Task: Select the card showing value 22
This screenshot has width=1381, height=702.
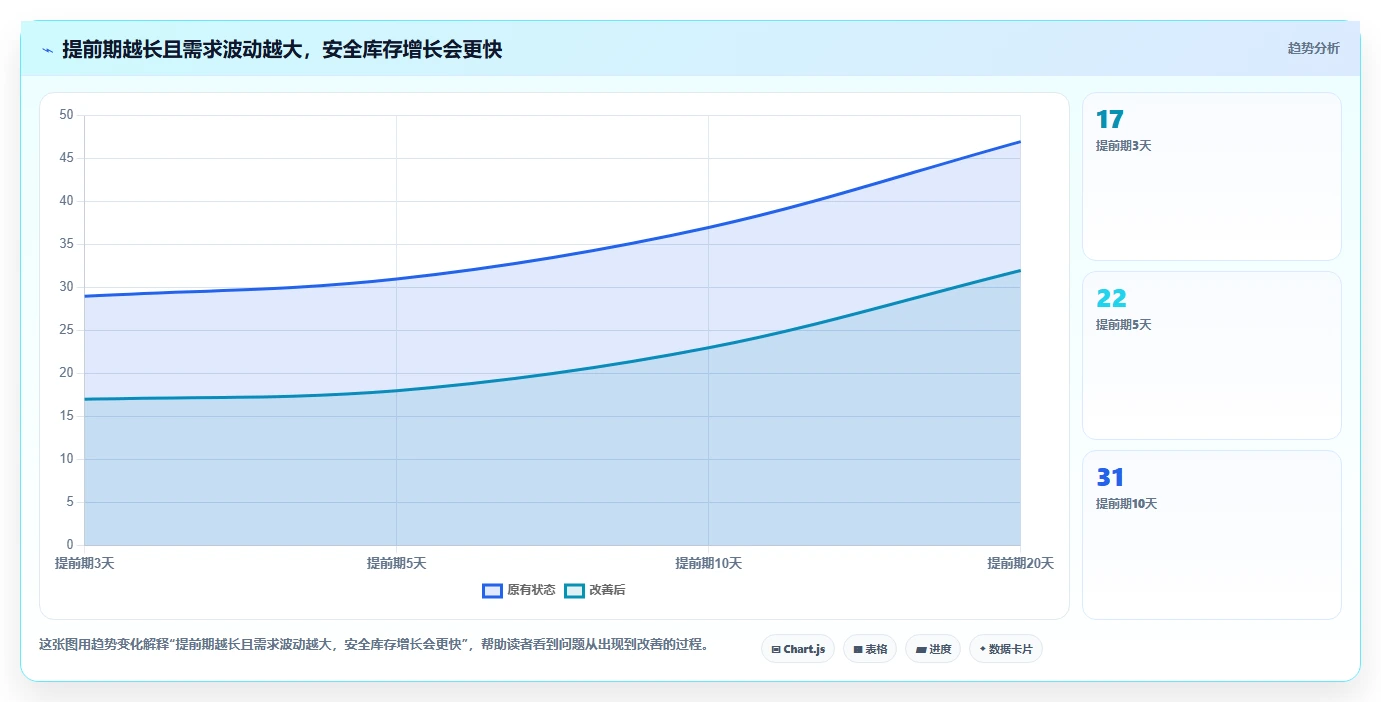Action: [x=1211, y=355]
